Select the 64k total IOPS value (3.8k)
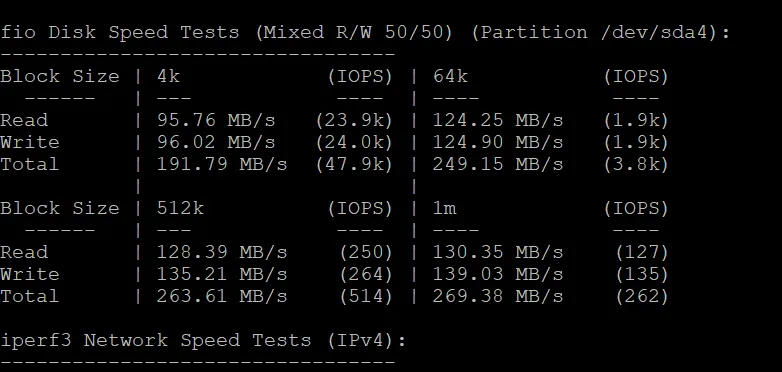This screenshot has width=782, height=372. pos(636,165)
